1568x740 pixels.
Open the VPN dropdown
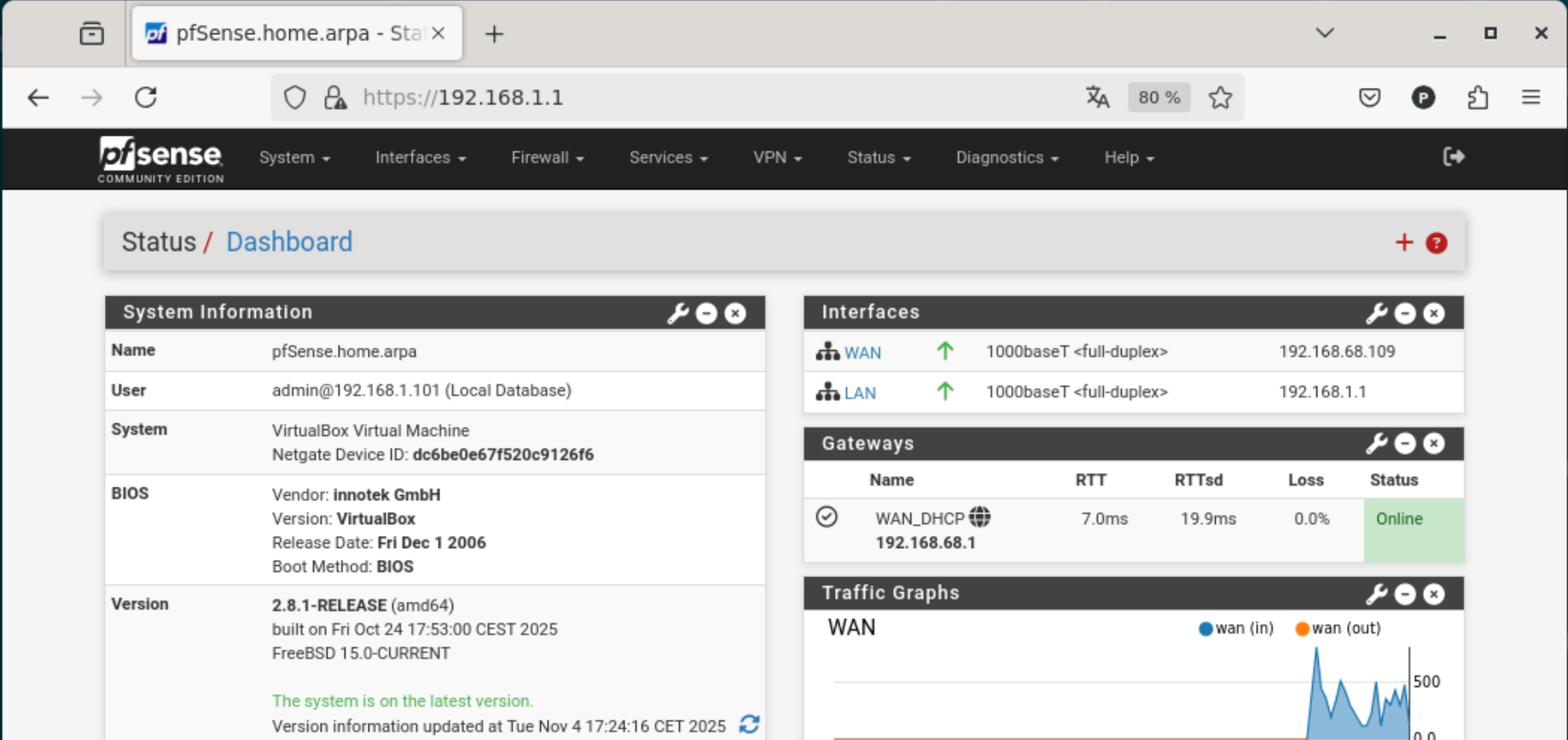pyautogui.click(x=777, y=158)
